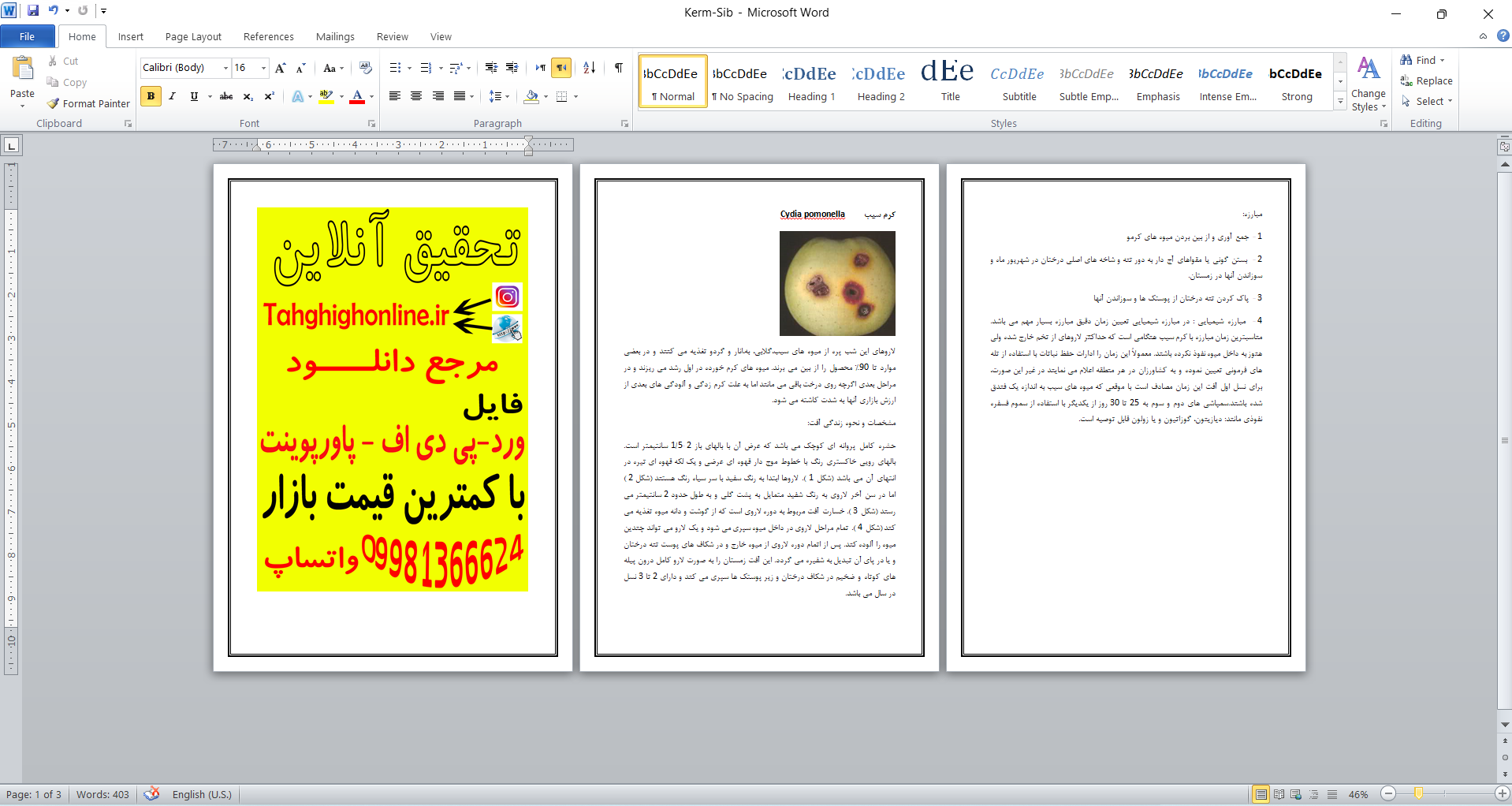Toggle Italic formatting
The width and height of the screenshot is (1512, 806).
[172, 96]
